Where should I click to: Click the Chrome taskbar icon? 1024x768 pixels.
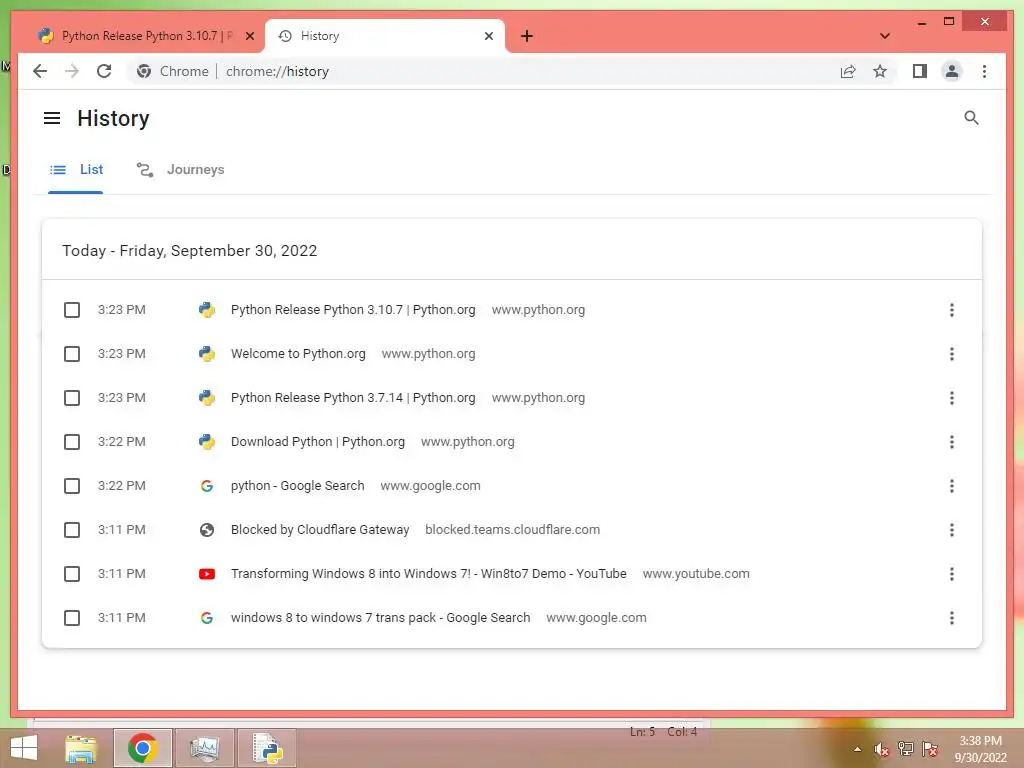[x=142, y=748]
